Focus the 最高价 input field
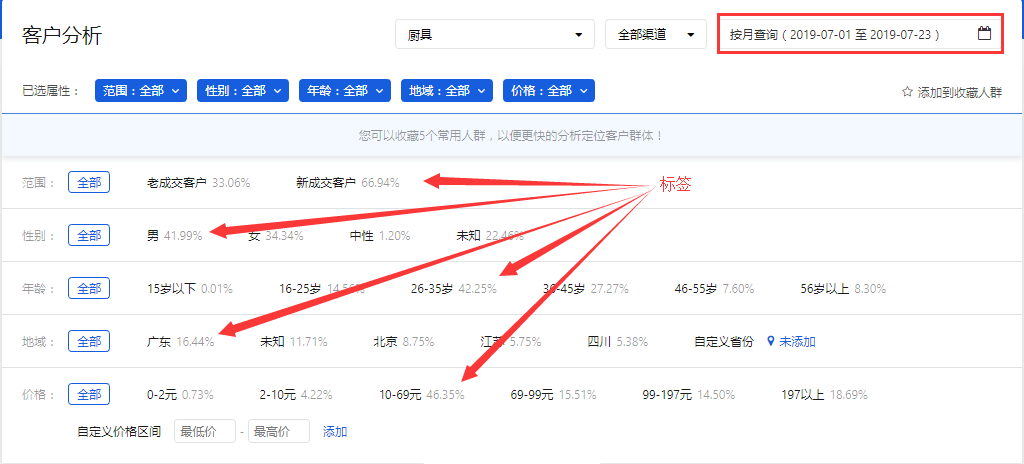Screen dimensions: 1024x464 tap(279, 431)
